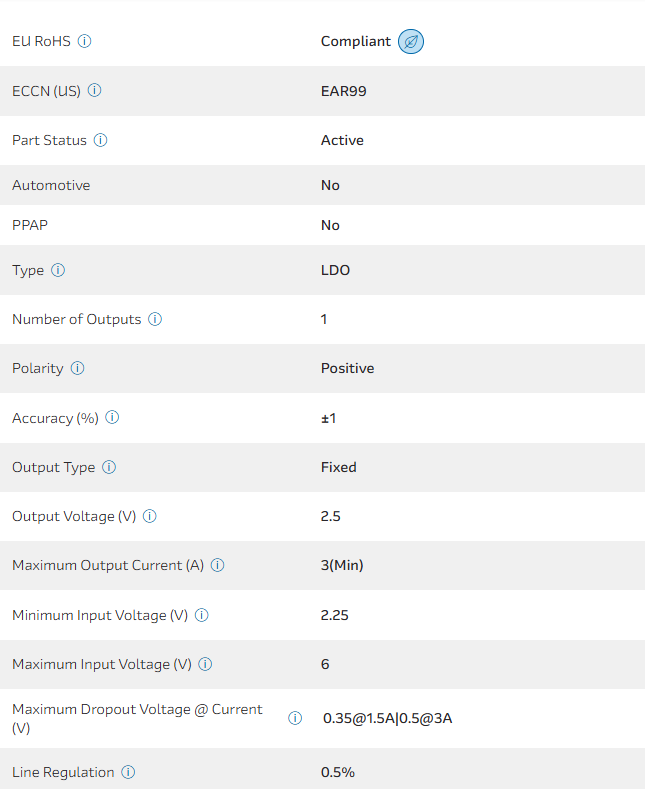Open the ECCN (US) info tooltip icon

coord(95,90)
